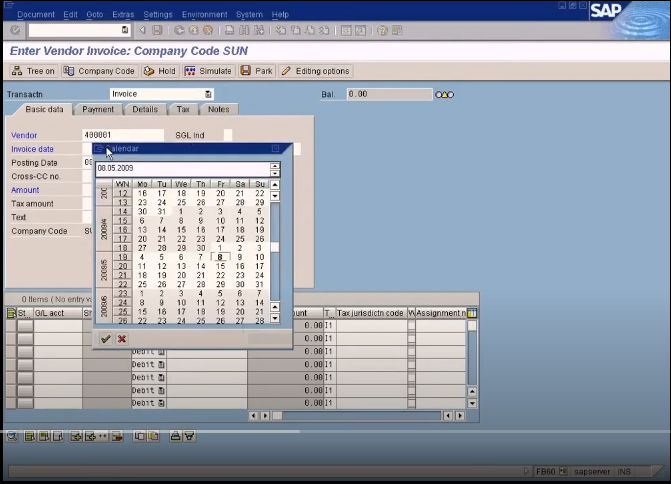
Task: Click the Select All lines icon
Action: [x=30, y=436]
